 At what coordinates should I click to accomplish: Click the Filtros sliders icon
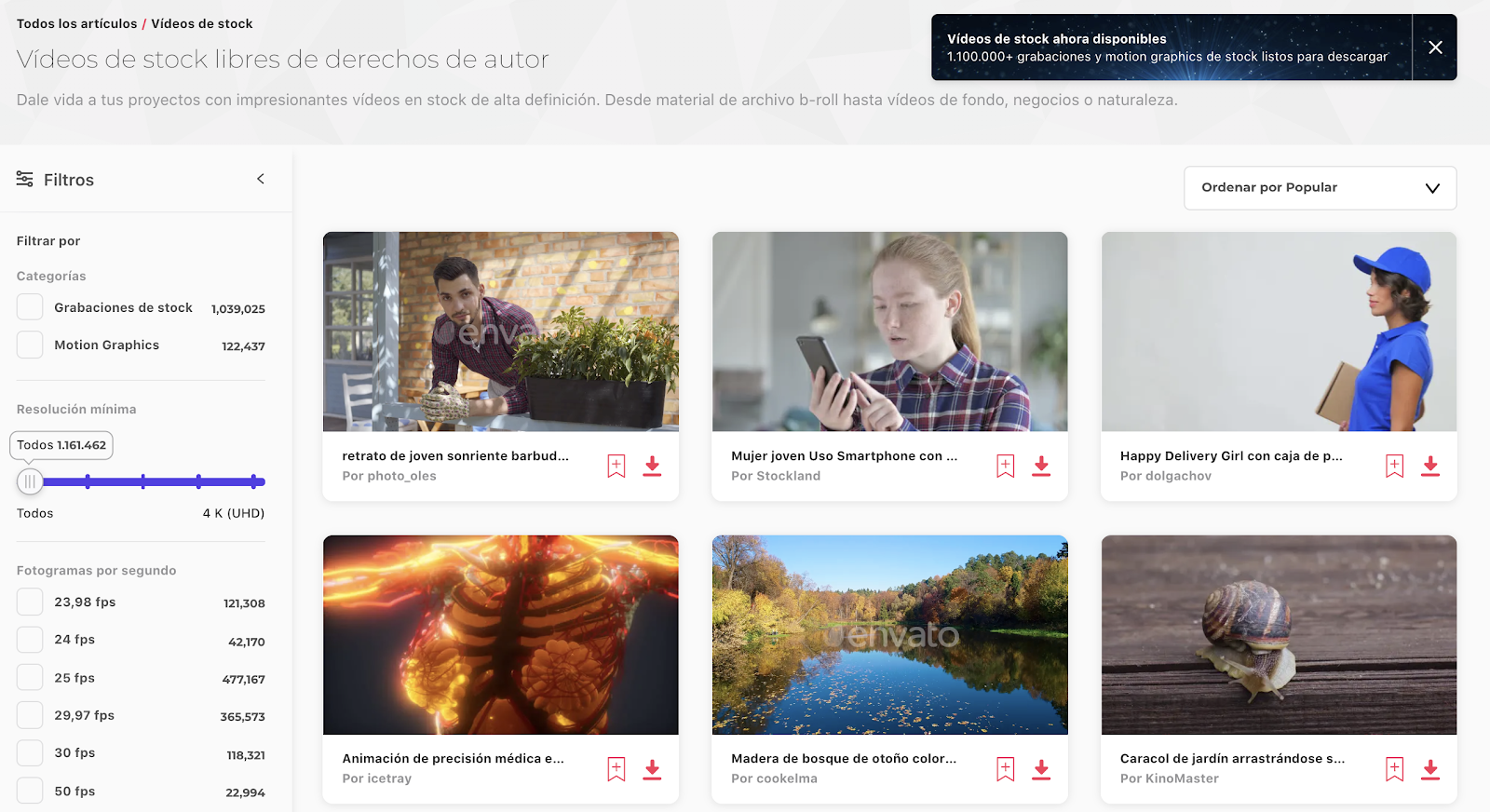(25, 179)
